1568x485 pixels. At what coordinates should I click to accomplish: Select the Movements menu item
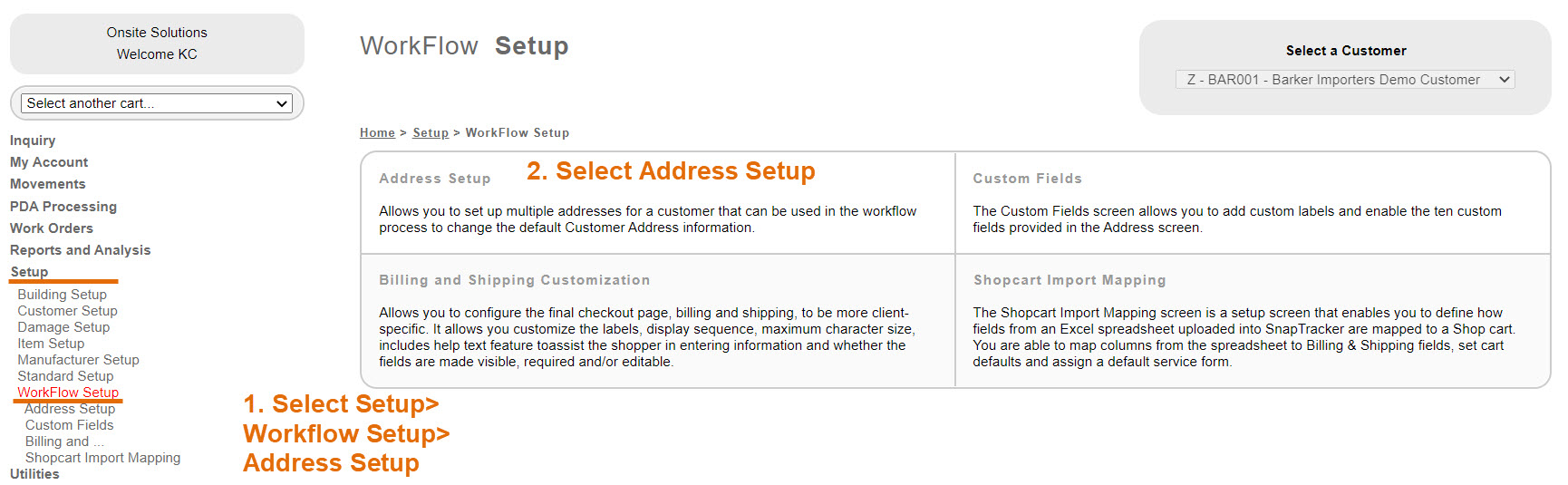[47, 184]
